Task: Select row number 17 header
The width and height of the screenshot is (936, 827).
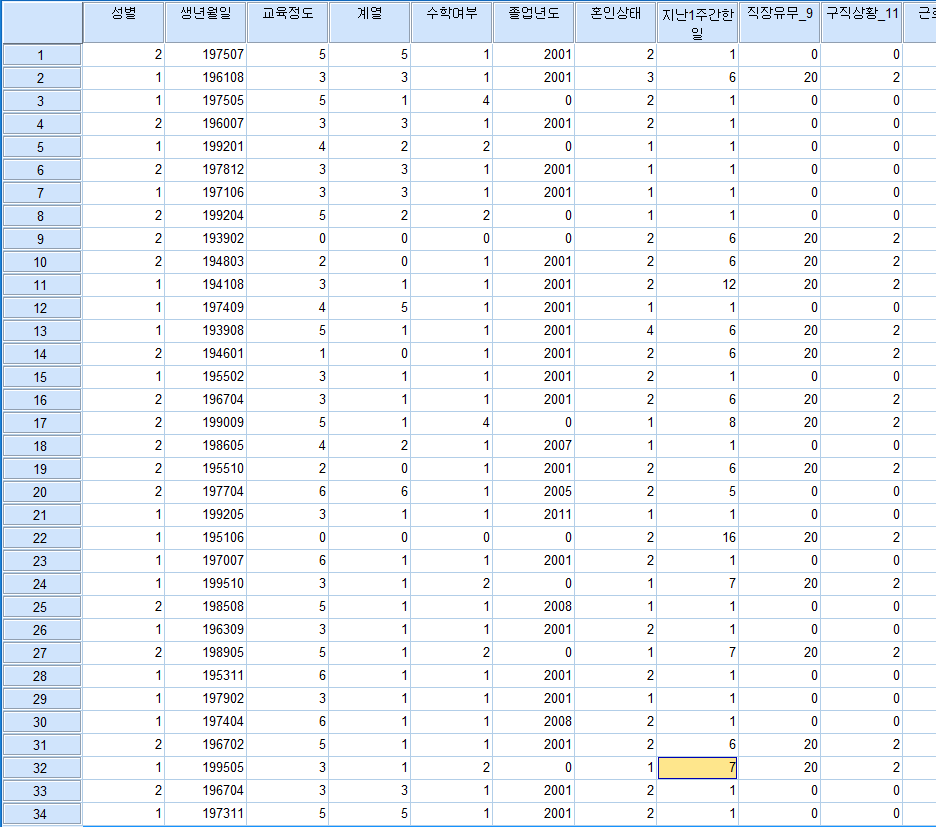Action: point(41,423)
